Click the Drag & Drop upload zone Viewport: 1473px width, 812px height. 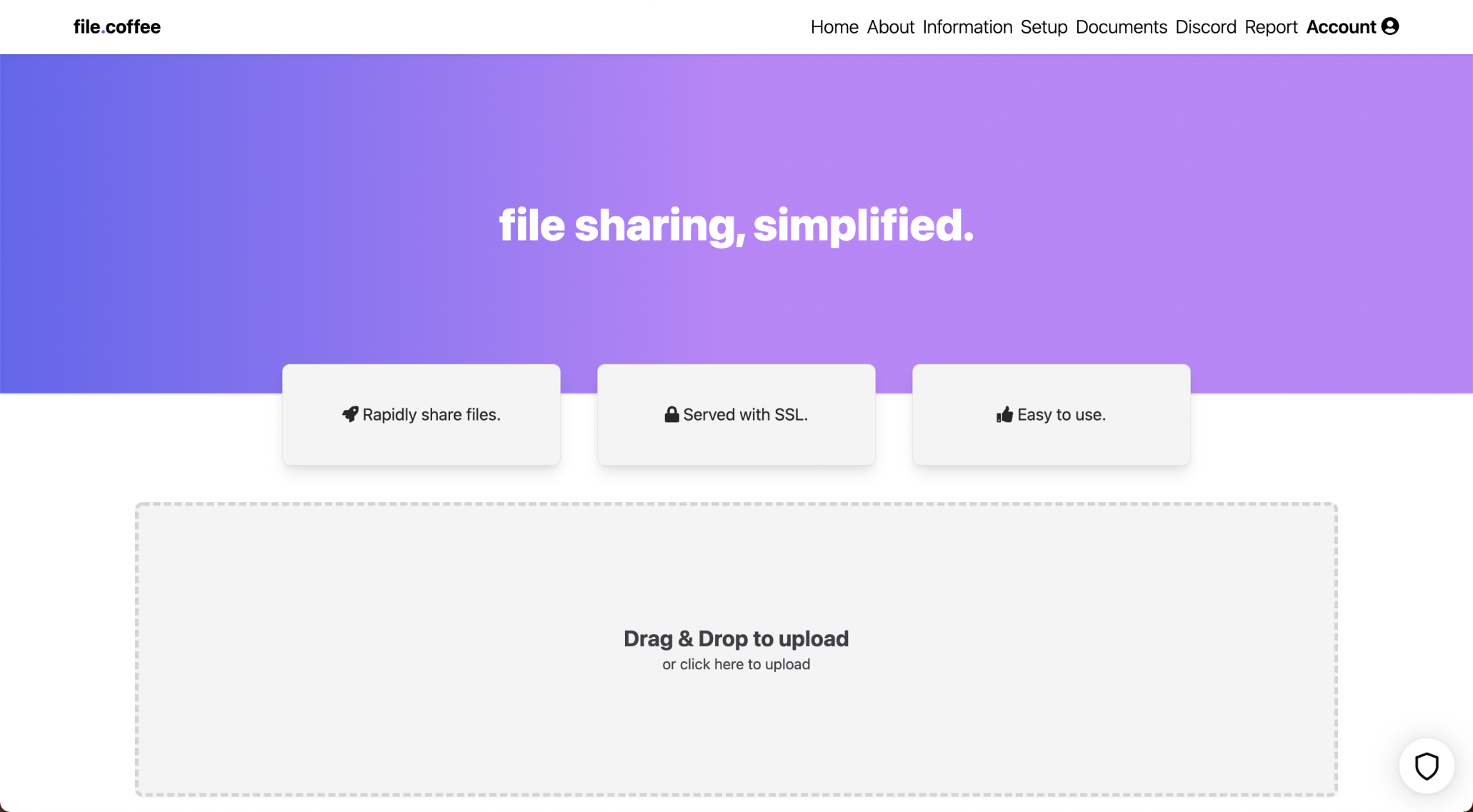click(x=736, y=571)
